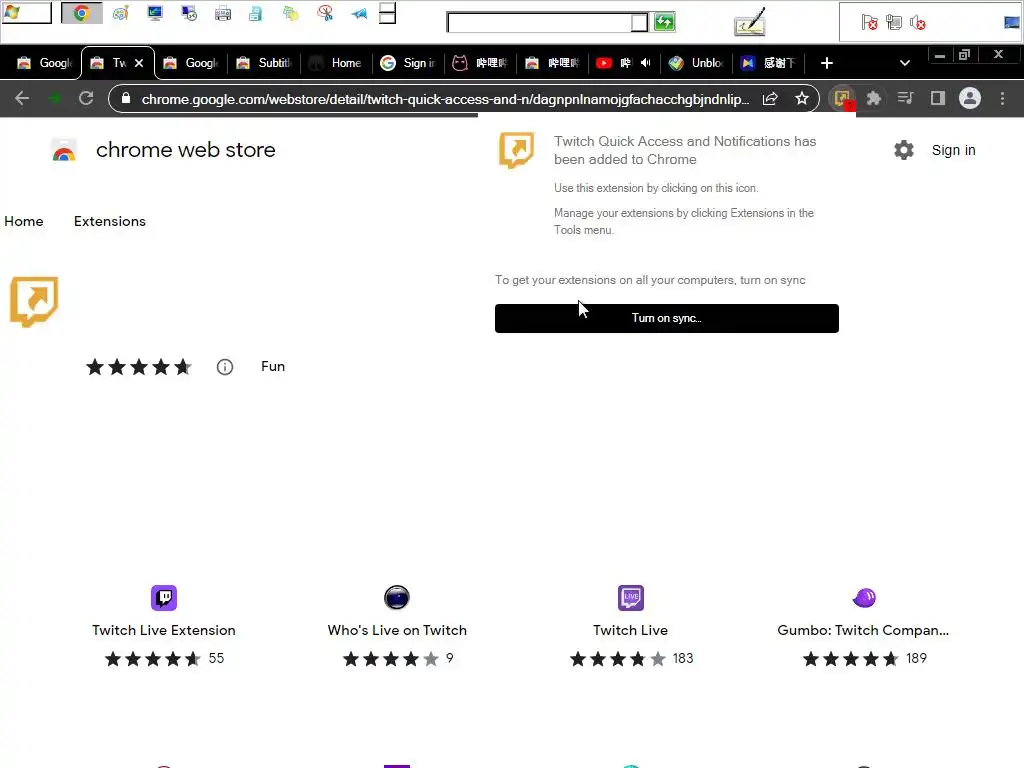The height and width of the screenshot is (768, 1024).
Task: Switch to the Home tab
Action: pos(336,63)
